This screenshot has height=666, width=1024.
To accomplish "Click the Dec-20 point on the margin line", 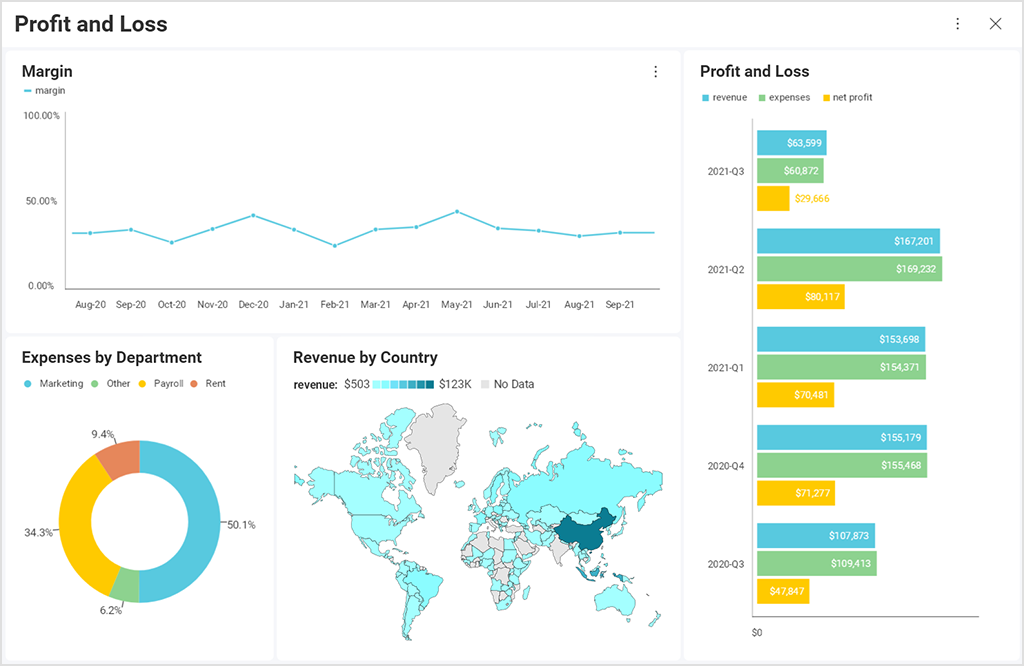I will pos(252,215).
